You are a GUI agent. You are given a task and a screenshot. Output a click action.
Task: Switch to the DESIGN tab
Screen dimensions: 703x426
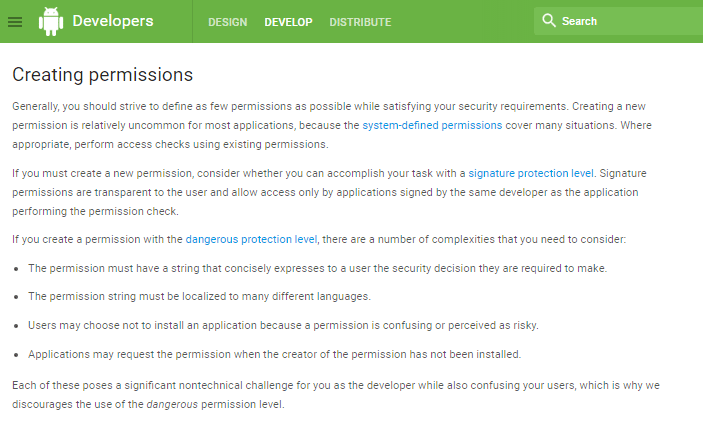(227, 22)
